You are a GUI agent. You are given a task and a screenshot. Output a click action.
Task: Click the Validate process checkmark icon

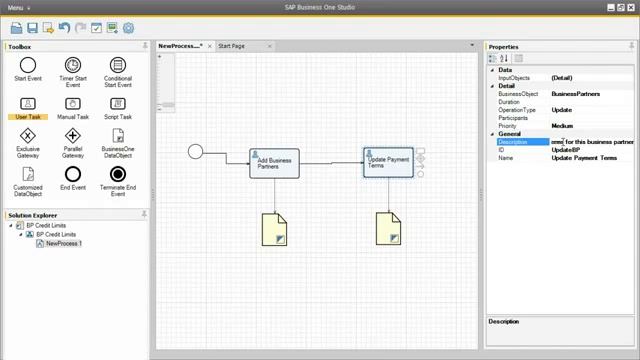pos(96,28)
